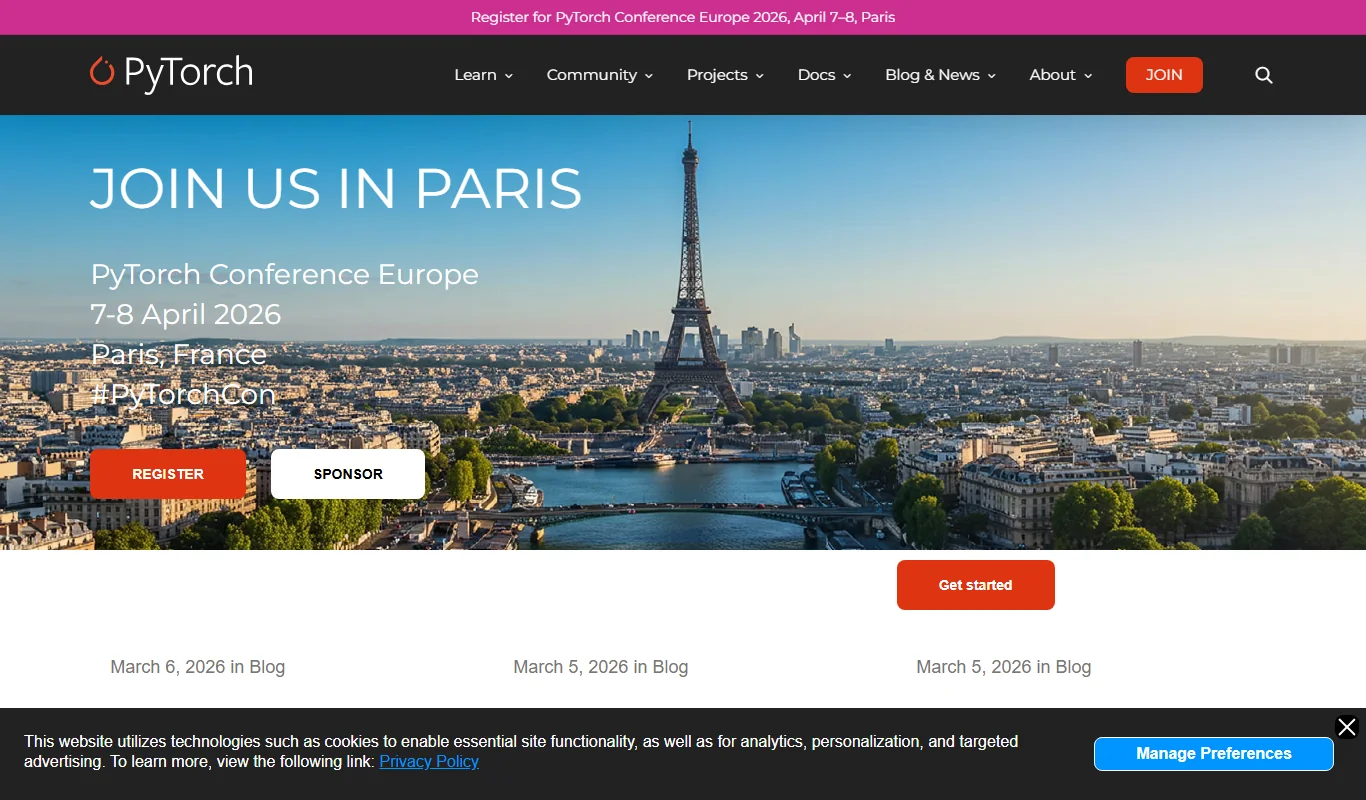
Task: Click the red JOIN button
Action: [x=1164, y=75]
